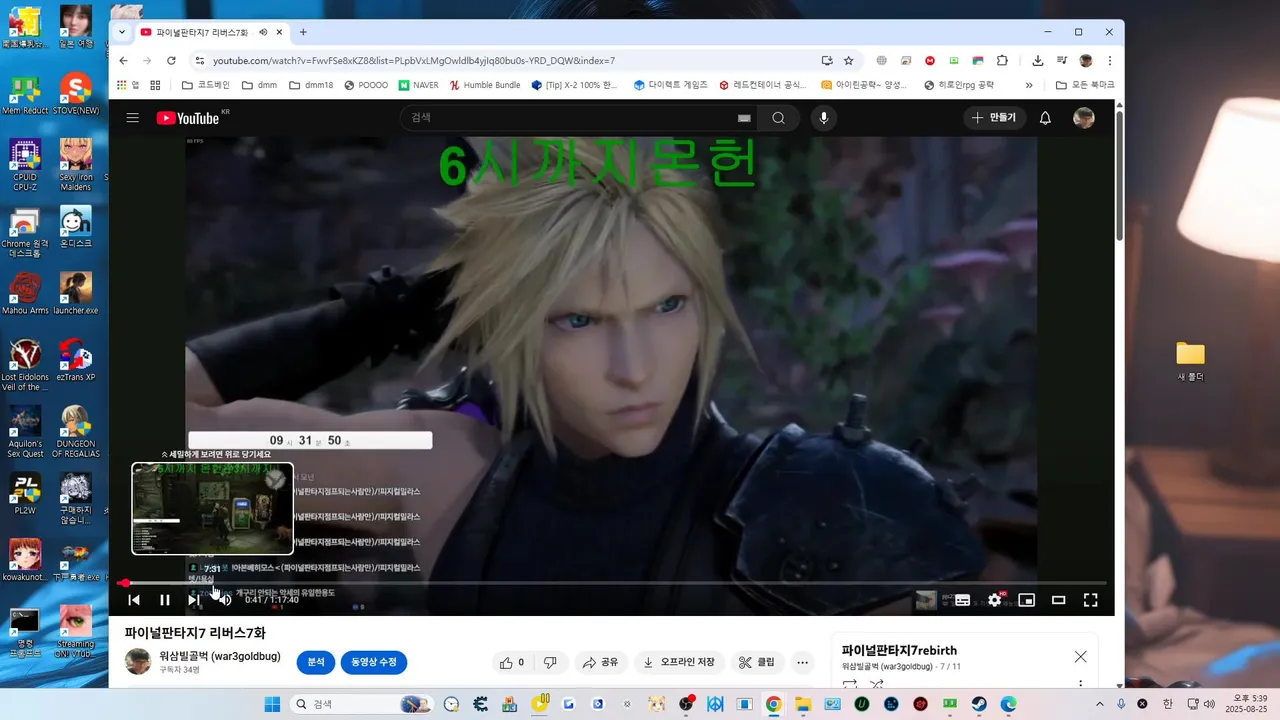Screen dimensions: 1280x720
Task: Click the 만들기 create button
Action: coord(994,118)
